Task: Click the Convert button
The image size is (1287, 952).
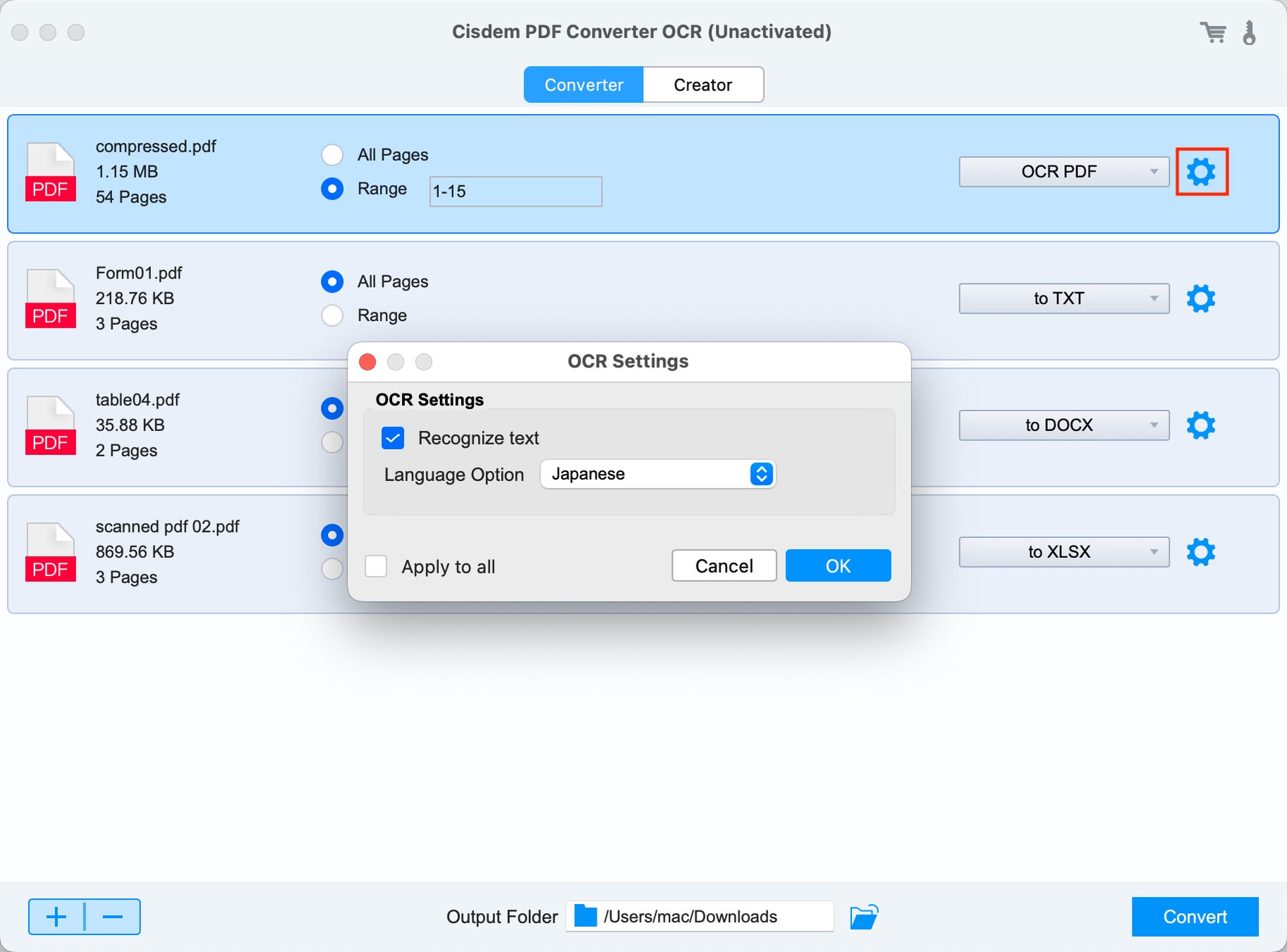Action: tap(1195, 917)
